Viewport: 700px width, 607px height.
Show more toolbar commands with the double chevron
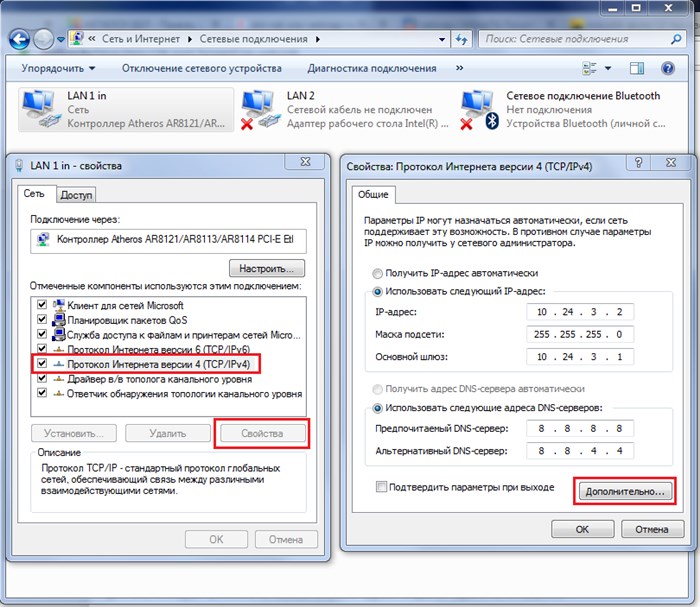(459, 68)
